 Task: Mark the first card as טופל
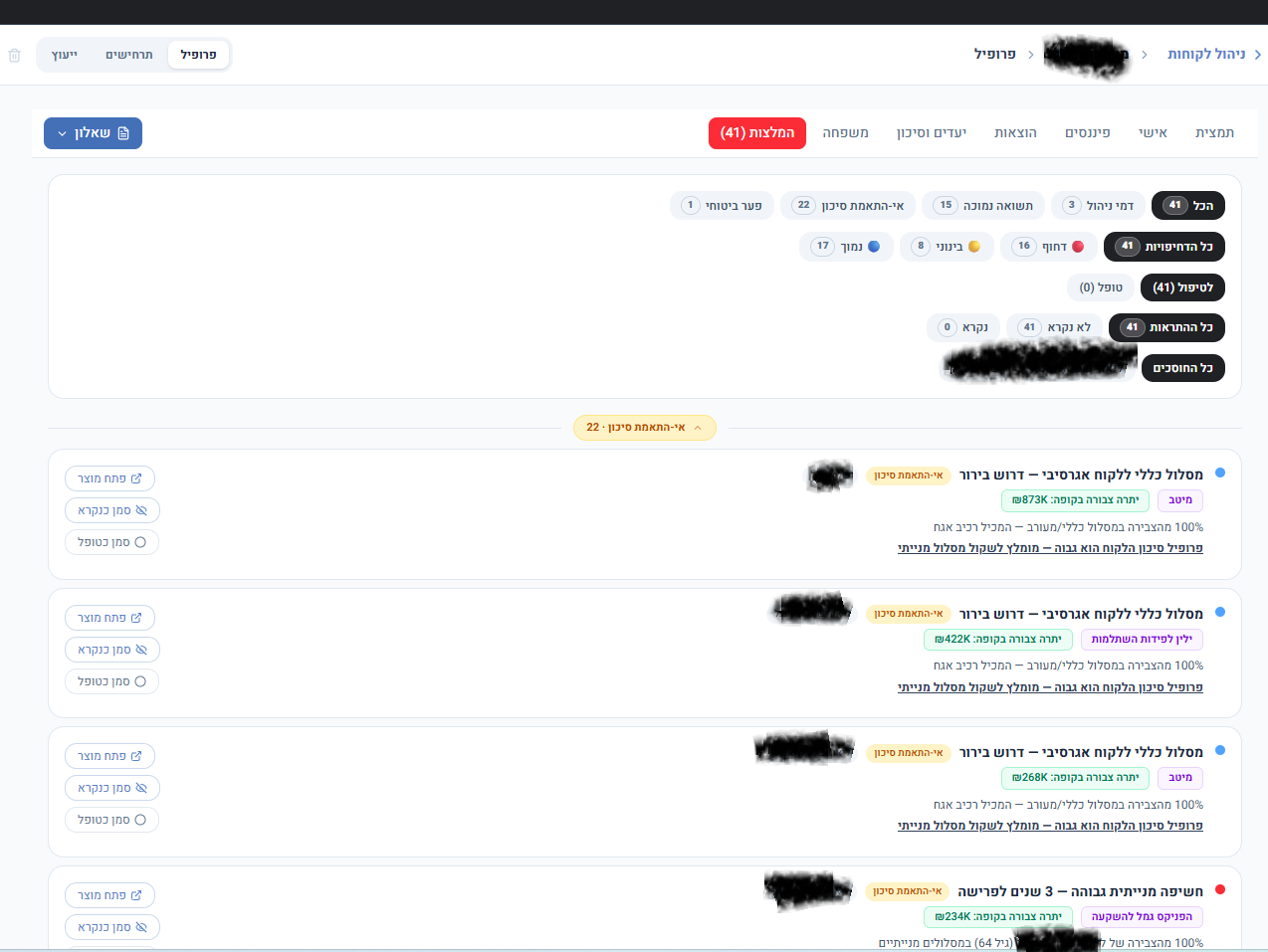tap(112, 542)
